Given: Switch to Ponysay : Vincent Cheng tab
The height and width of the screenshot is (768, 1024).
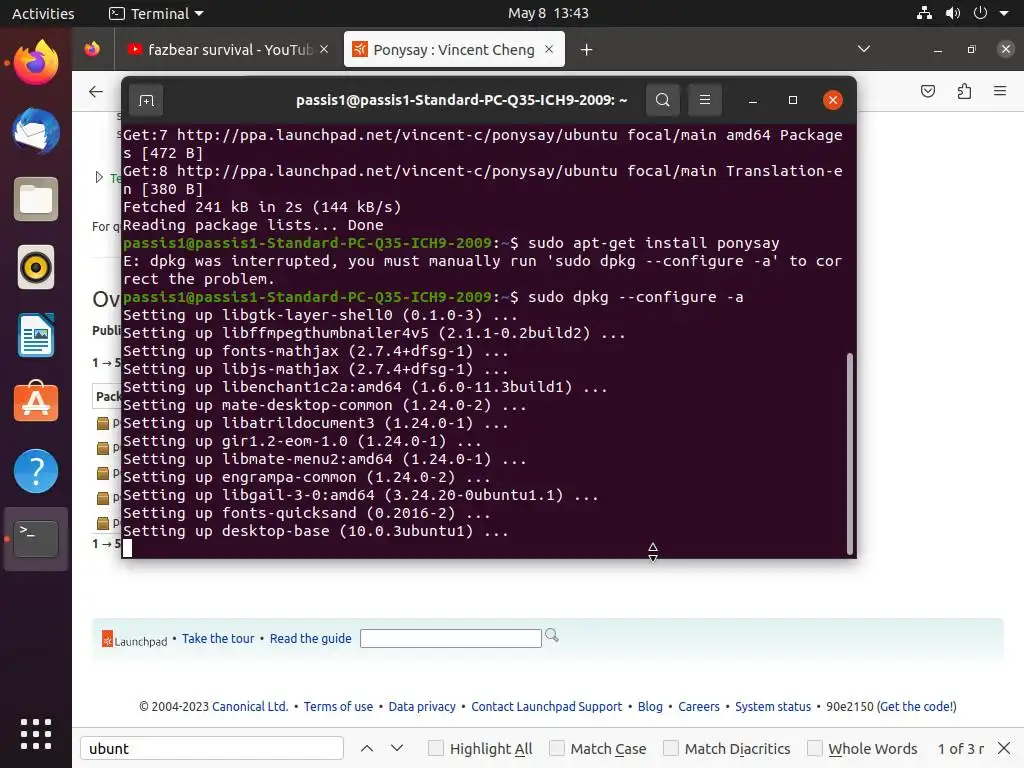Looking at the screenshot, I should pos(454,50).
